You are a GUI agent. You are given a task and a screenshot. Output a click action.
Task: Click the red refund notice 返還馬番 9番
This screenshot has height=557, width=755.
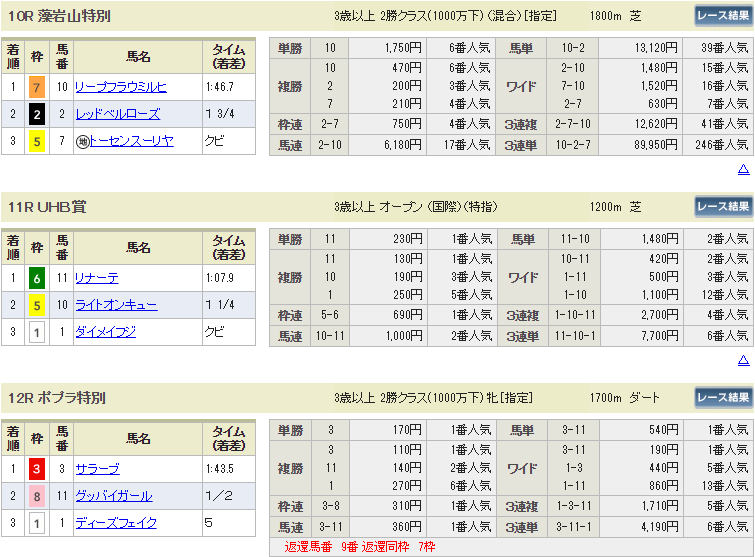pos(322,547)
